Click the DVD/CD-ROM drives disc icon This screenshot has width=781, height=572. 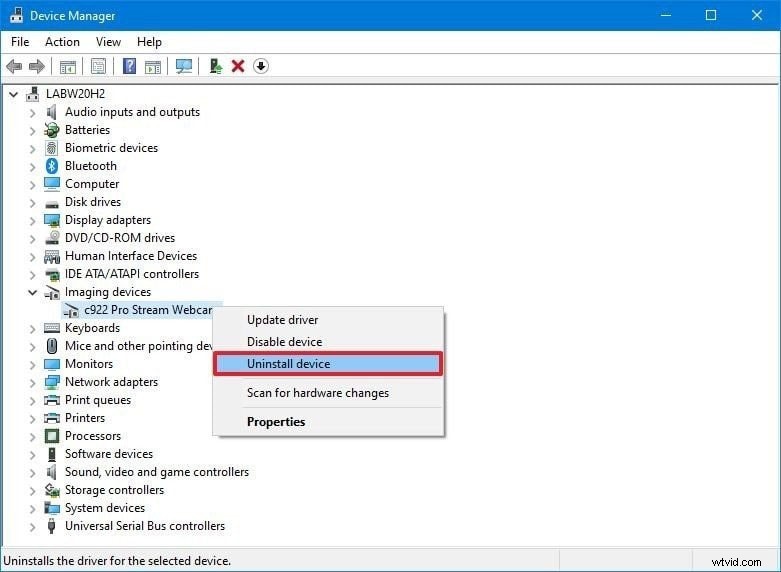[x=52, y=238]
